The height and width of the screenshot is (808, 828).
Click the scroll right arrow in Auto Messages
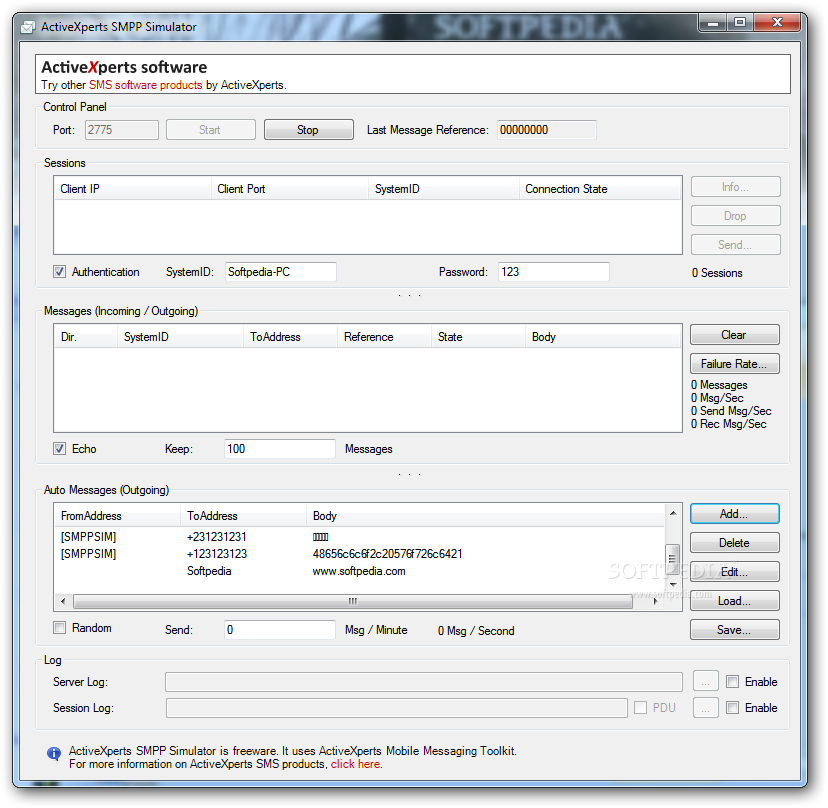click(655, 601)
